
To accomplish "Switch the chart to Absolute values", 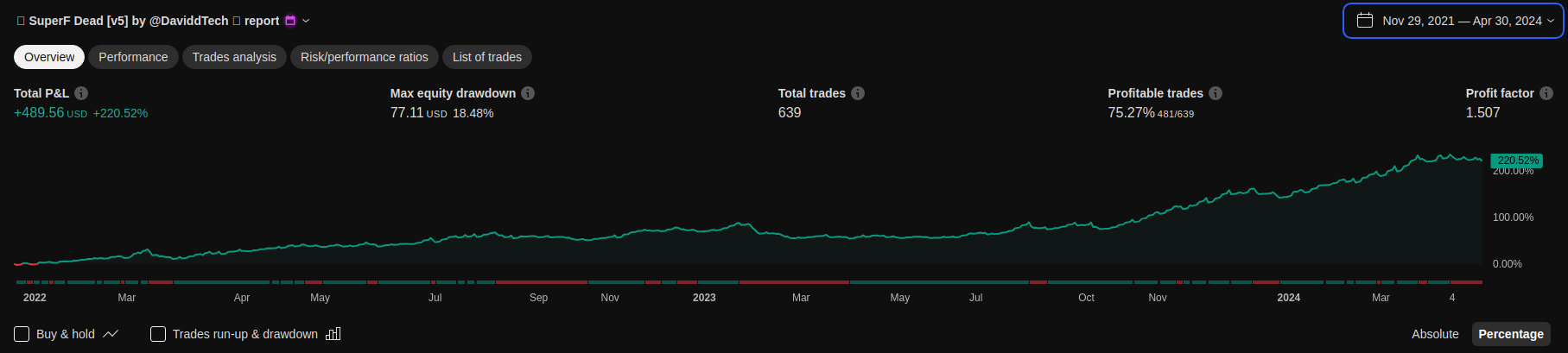I will [1434, 334].
